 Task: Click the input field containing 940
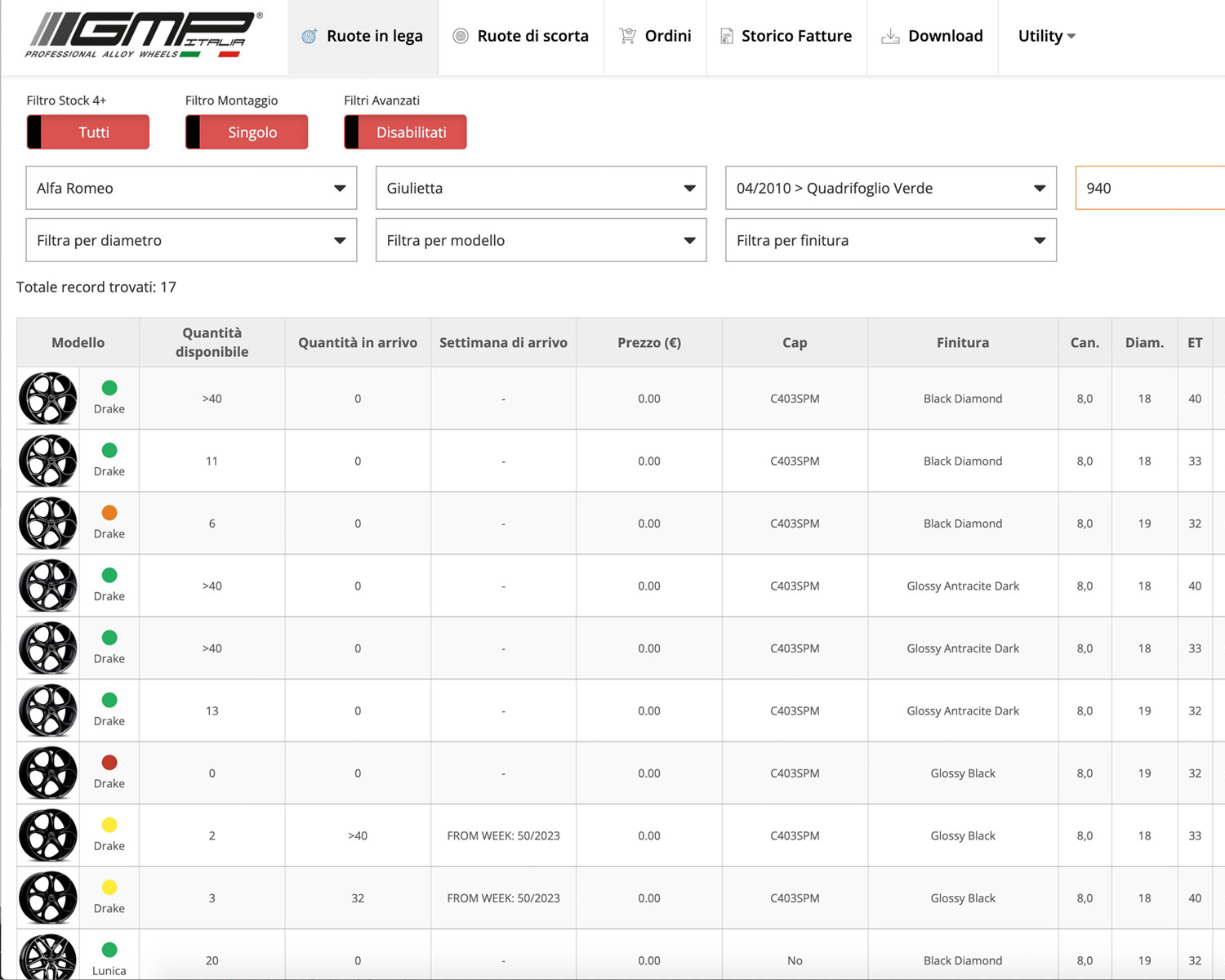click(x=1150, y=188)
